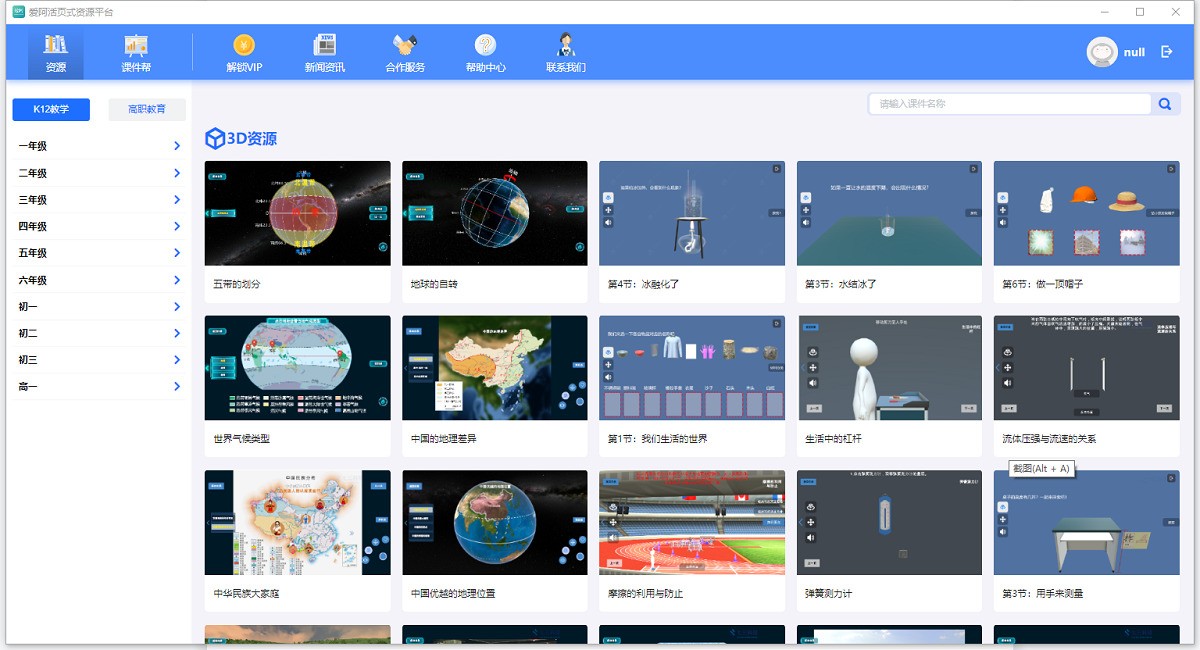Image resolution: width=1200 pixels, height=650 pixels.
Task: Expand the 二年级 chevron
Action: pos(177,173)
